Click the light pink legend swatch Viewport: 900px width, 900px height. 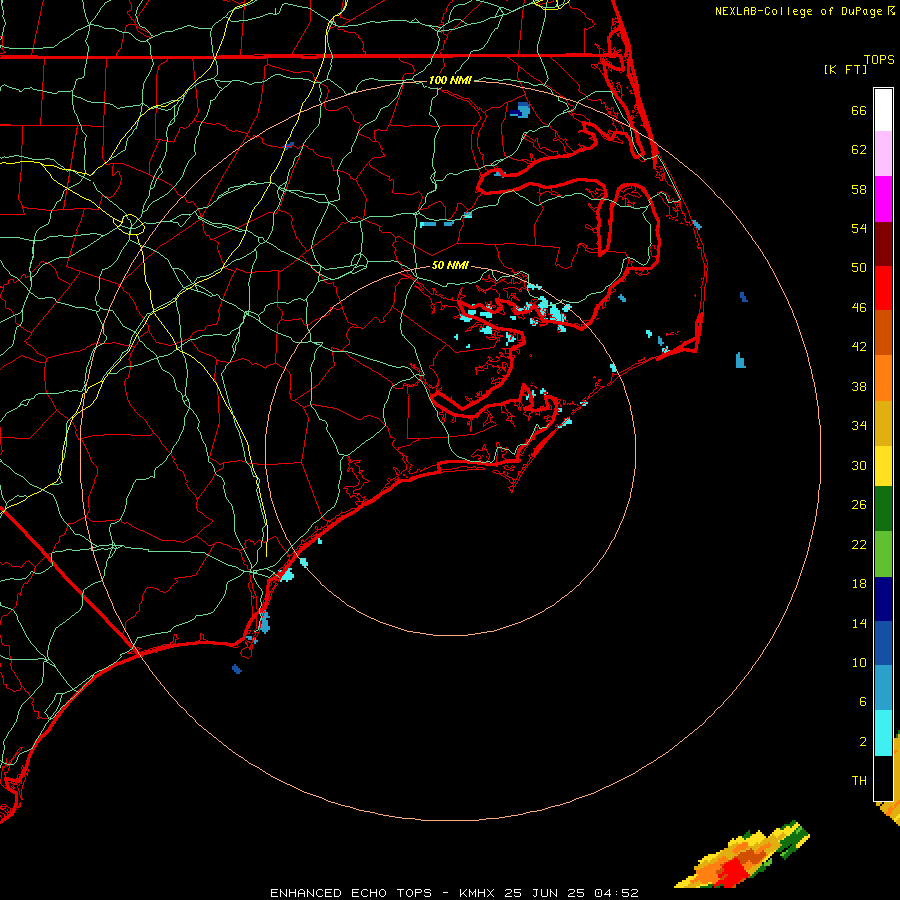[x=883, y=154]
